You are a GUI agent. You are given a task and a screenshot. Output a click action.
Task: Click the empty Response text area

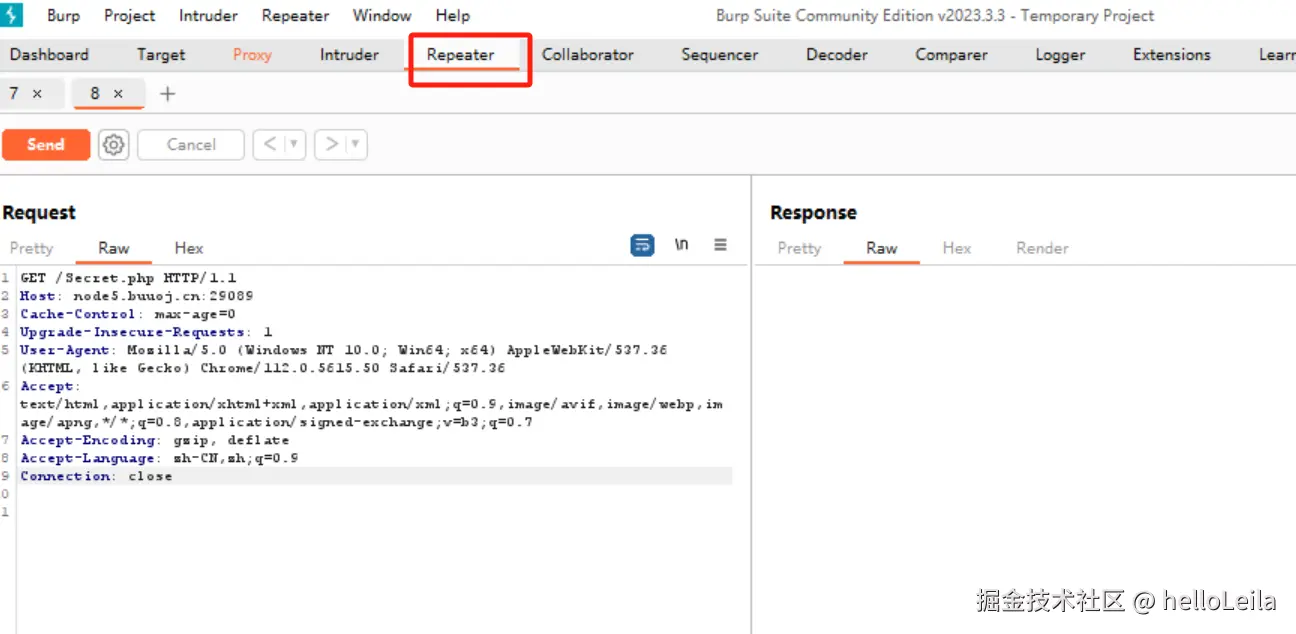pos(1024,448)
